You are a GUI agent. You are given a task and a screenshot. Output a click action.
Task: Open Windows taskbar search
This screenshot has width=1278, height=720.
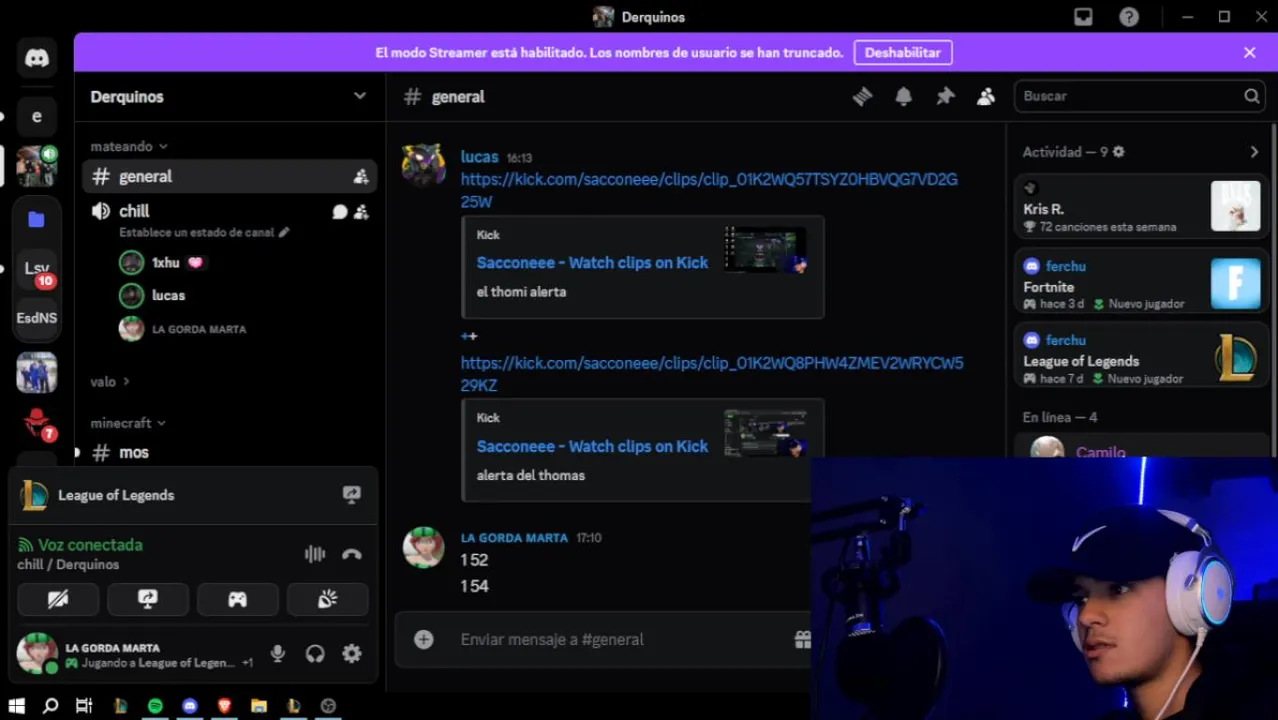(51, 706)
